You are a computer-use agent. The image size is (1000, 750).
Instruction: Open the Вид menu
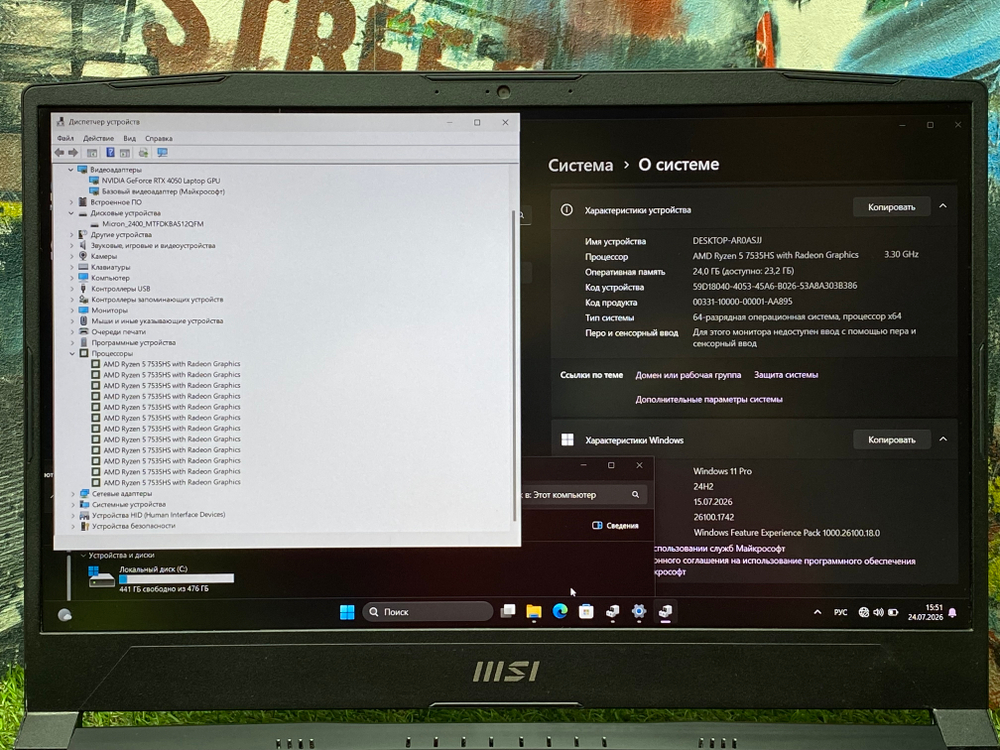[129, 138]
